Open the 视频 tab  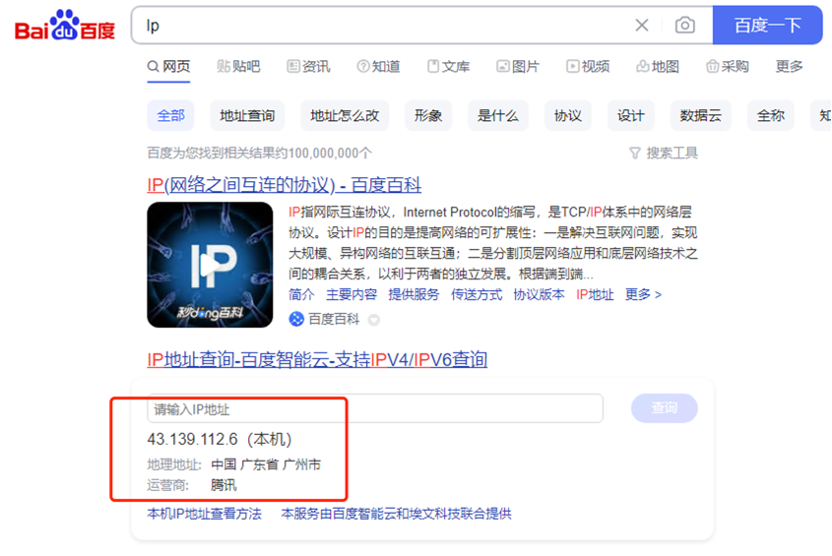pyautogui.click(x=587, y=66)
